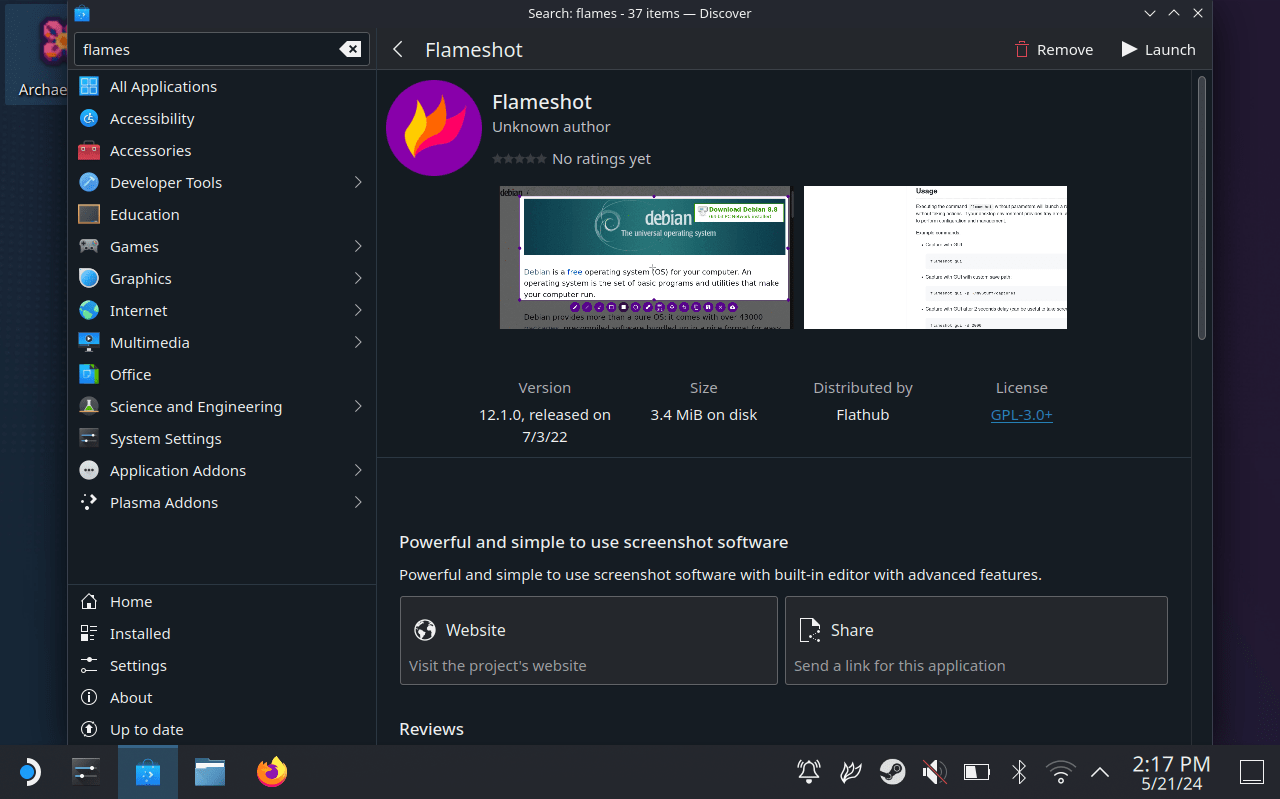Click the Discover store taskbar icon

click(148, 771)
